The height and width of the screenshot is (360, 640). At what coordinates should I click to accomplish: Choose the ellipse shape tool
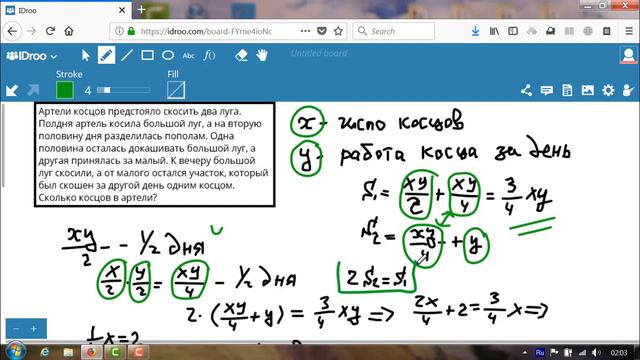[x=168, y=56]
